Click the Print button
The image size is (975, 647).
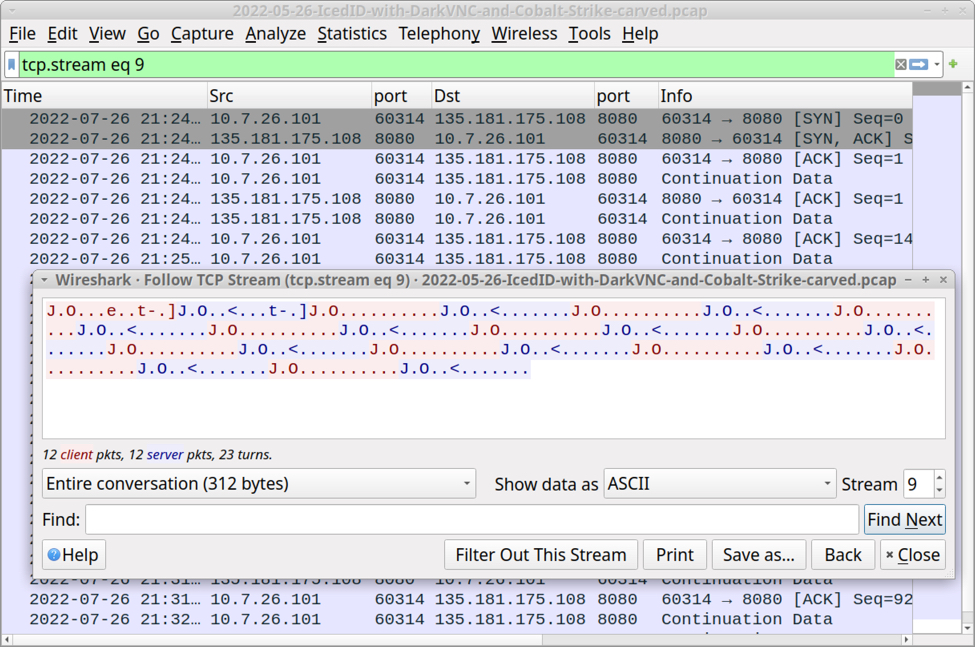coord(675,554)
